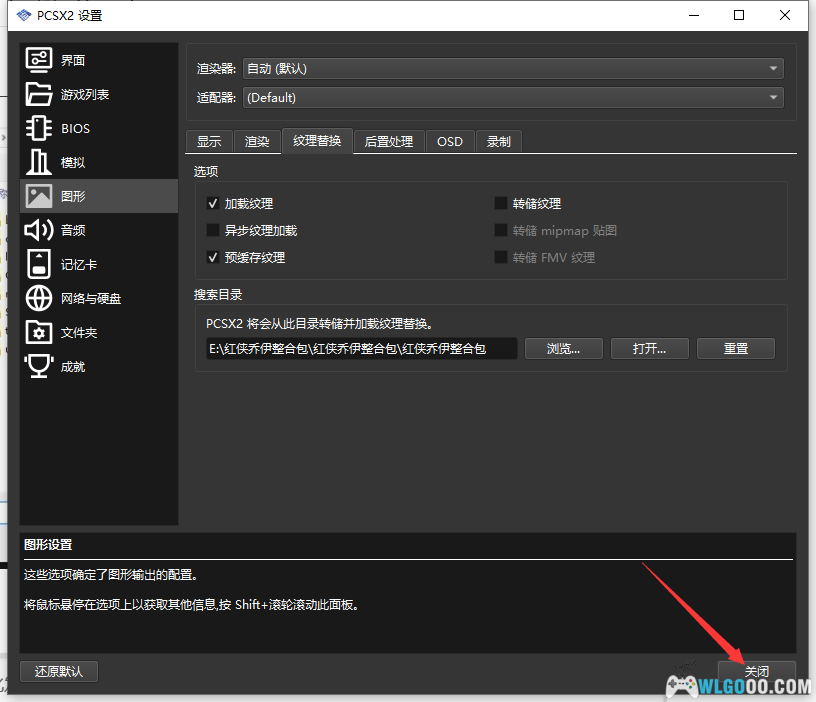Select the 文件夹 gear-folder icon
The height and width of the screenshot is (702, 816).
[39, 332]
